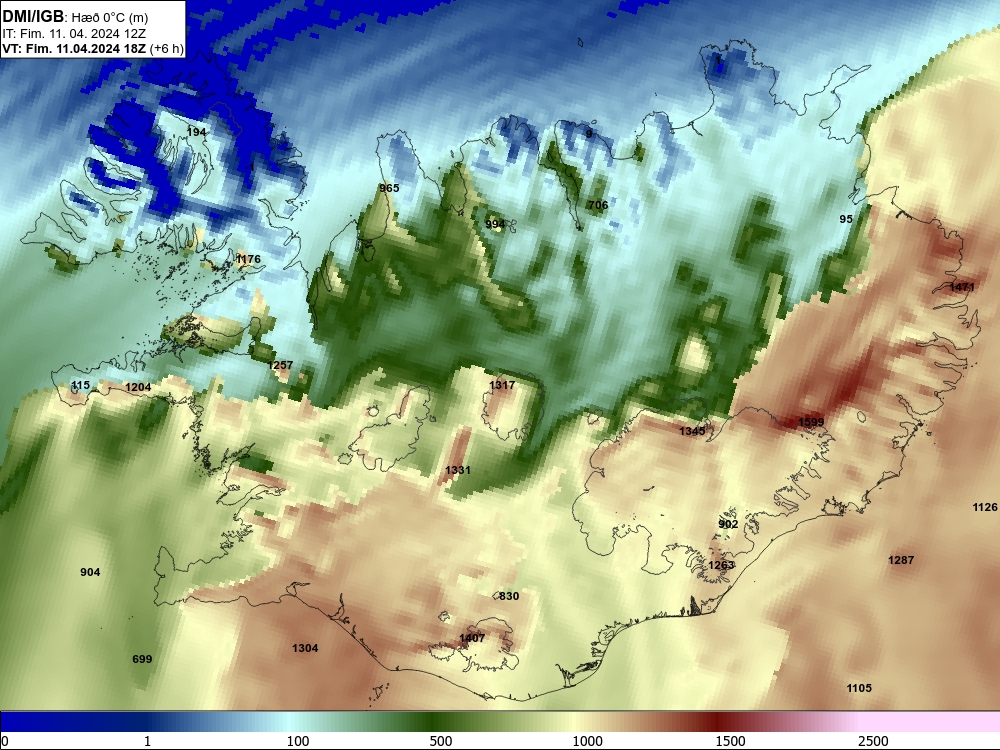This screenshot has width=1000, height=750.
Task: Click the 100 tick label on the color scale
Action: (298, 741)
